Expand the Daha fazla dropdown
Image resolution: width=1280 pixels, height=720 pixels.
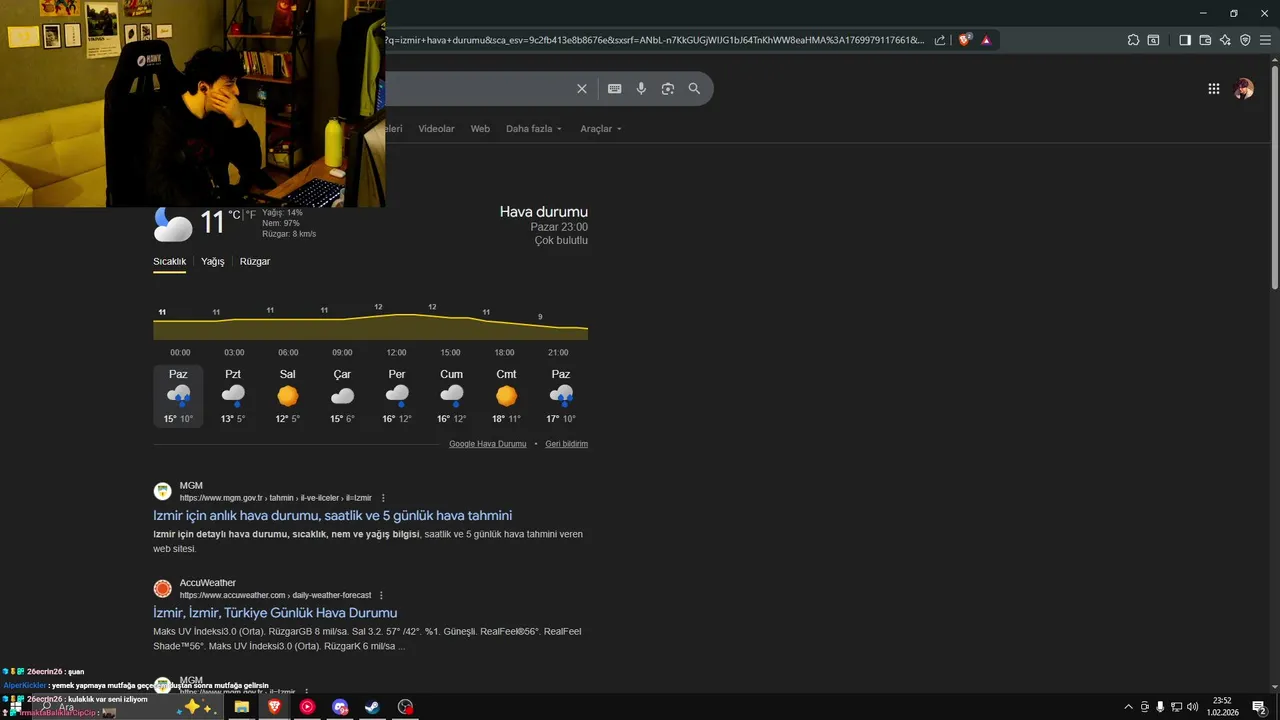[x=534, y=129]
